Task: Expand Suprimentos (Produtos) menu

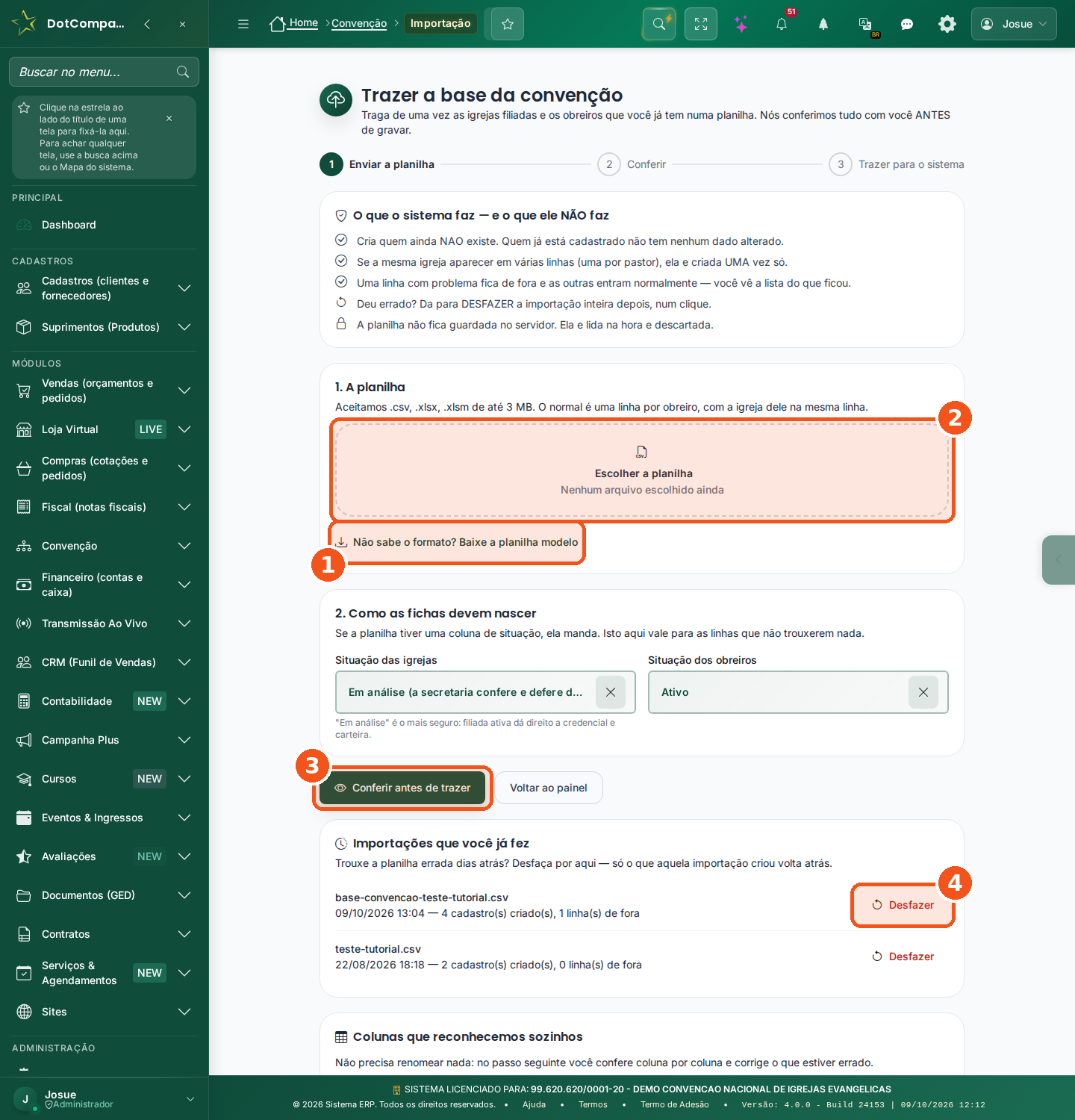Action: coord(104,327)
